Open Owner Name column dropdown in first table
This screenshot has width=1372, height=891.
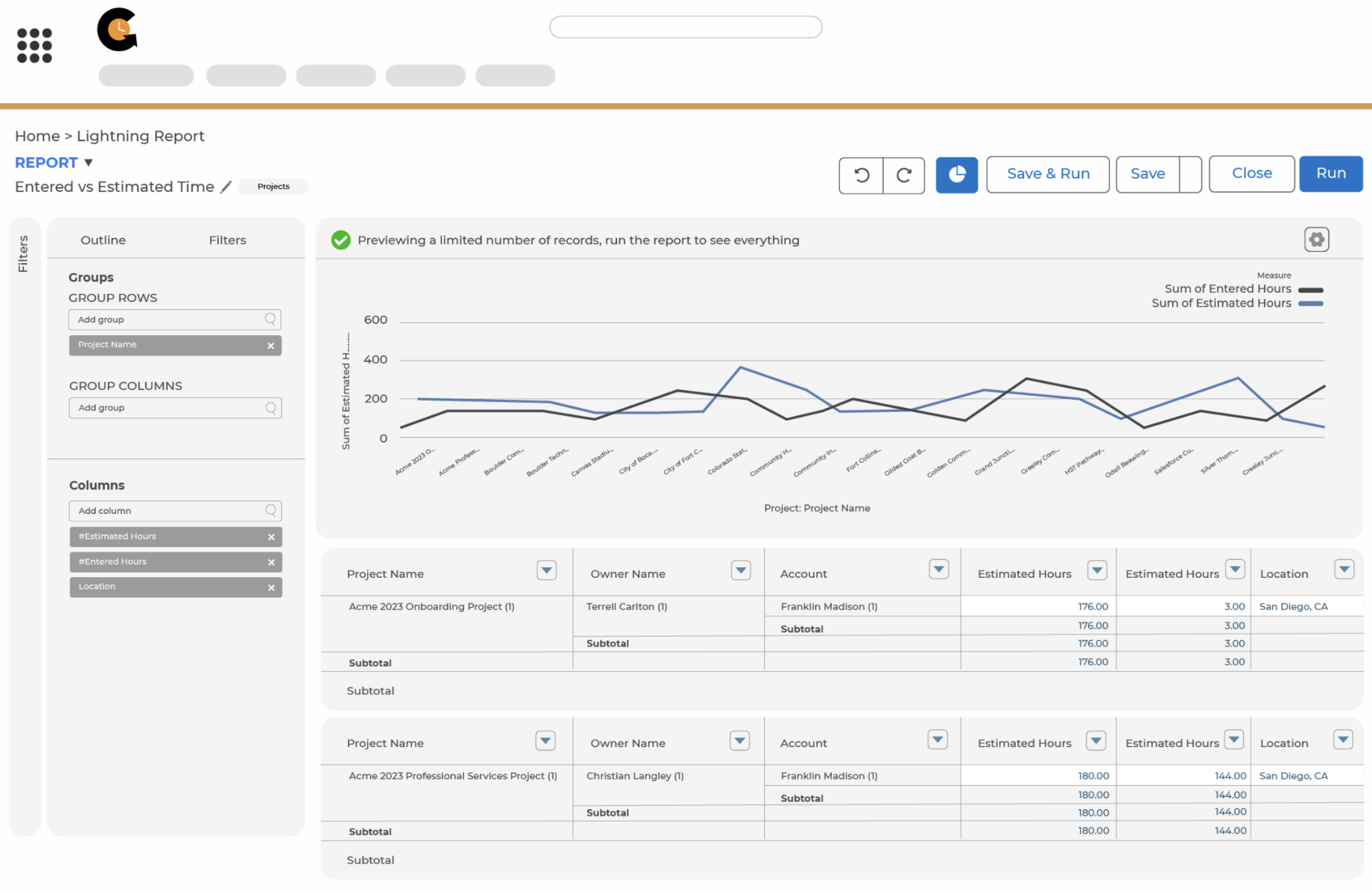click(741, 571)
